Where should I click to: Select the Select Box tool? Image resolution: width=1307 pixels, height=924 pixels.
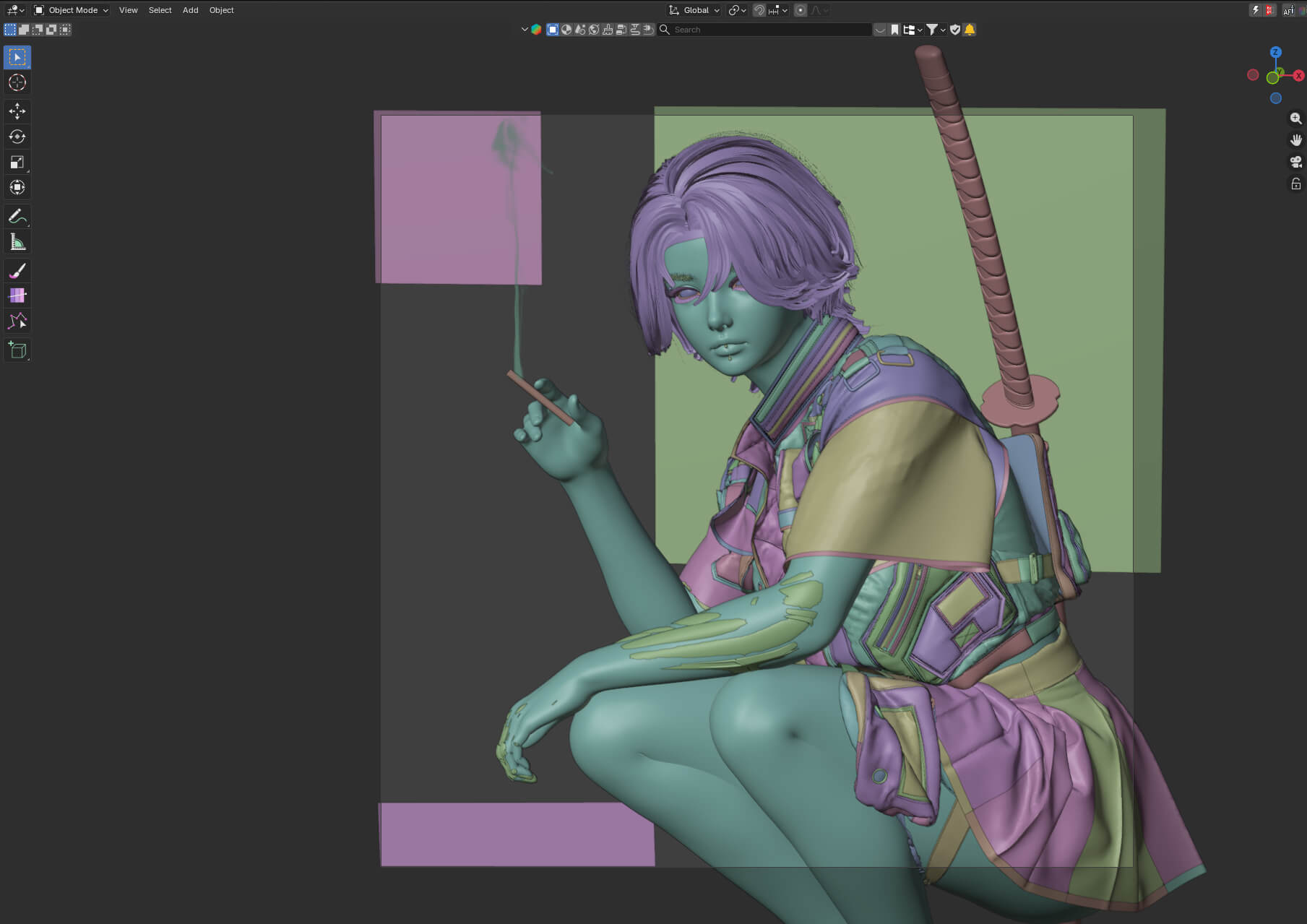(17, 57)
